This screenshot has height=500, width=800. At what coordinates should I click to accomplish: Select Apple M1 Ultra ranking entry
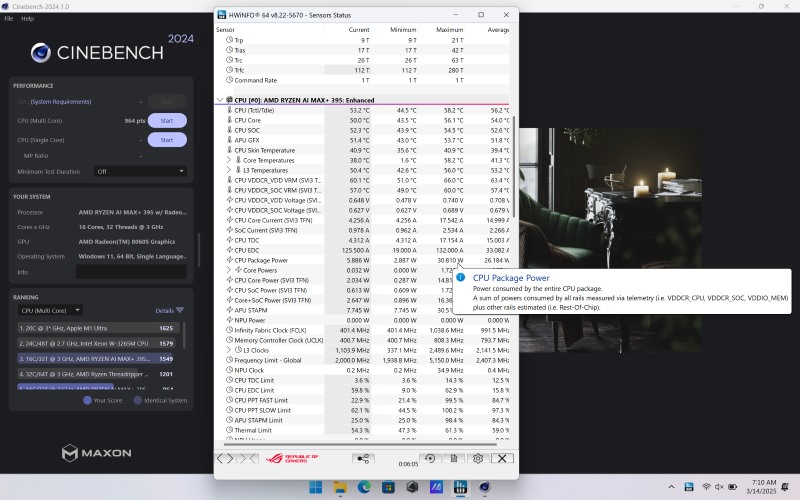pos(97,328)
